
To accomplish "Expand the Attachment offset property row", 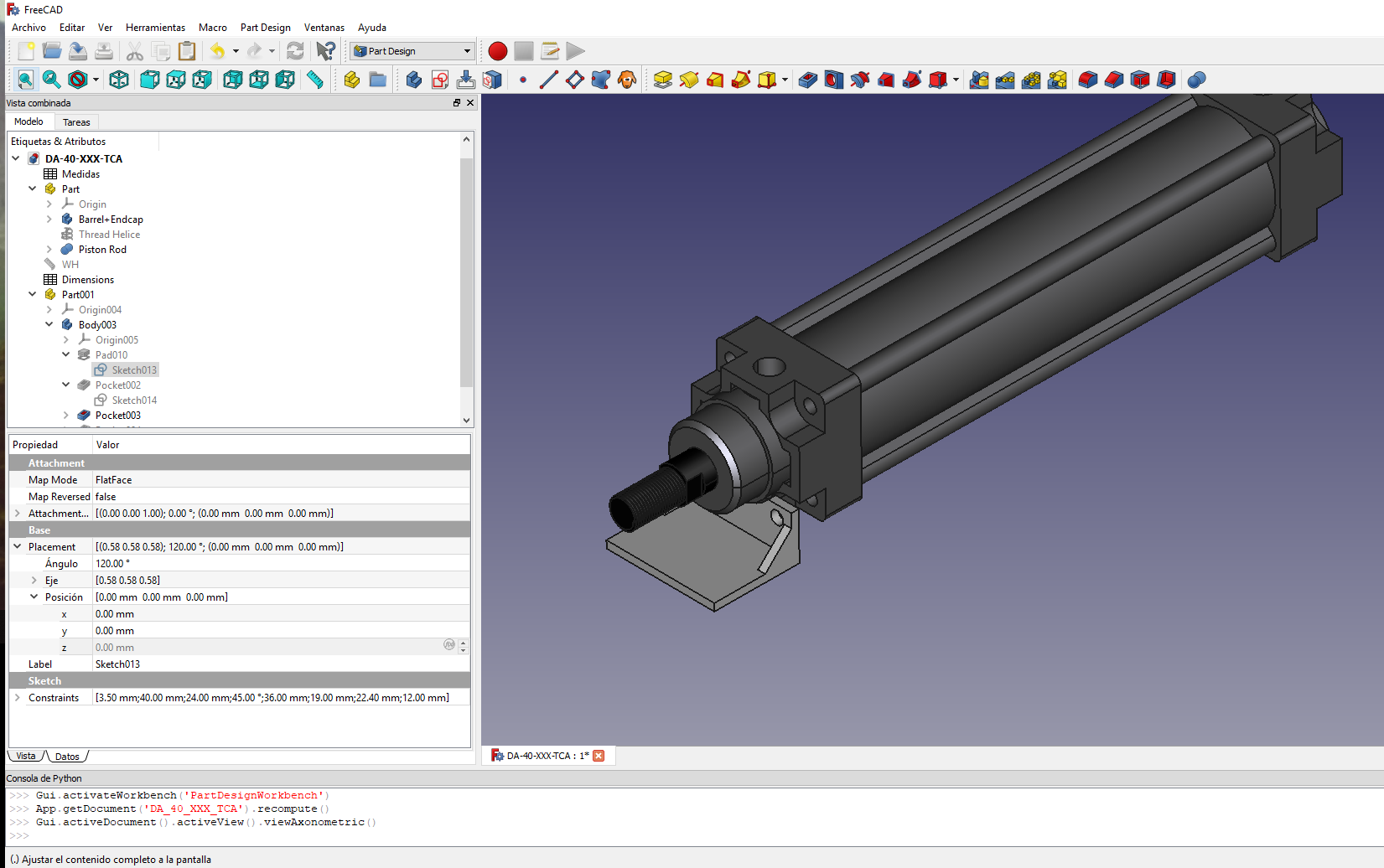I will [18, 513].
